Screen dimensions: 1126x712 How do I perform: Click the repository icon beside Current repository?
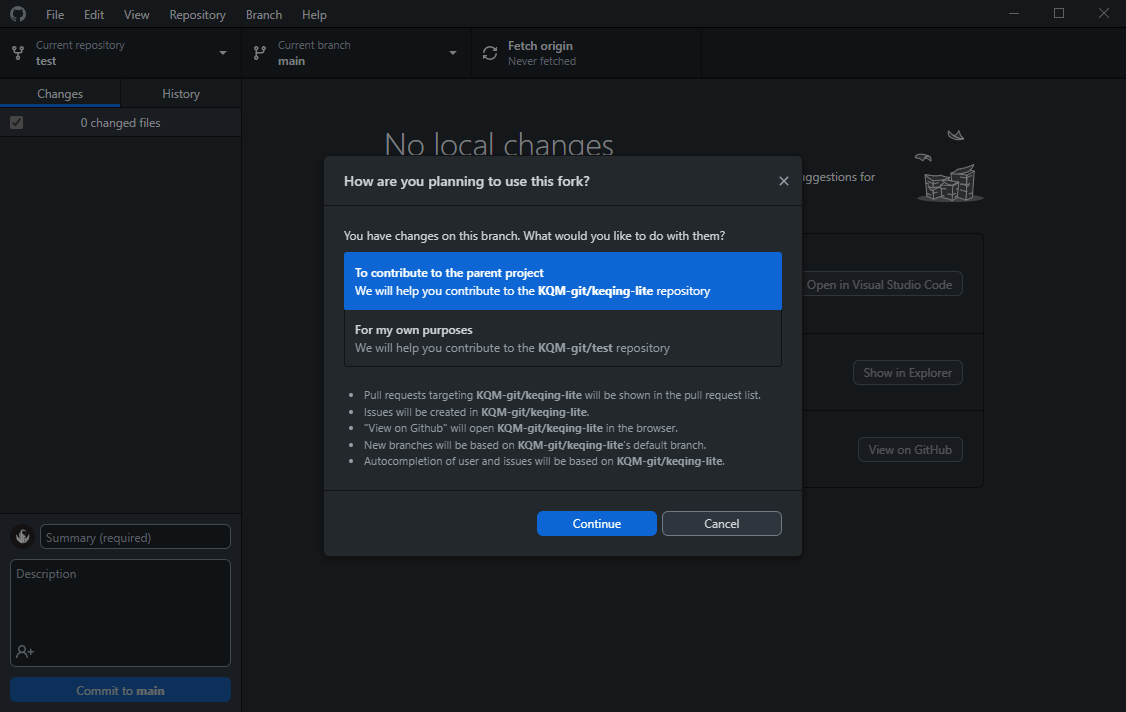tap(18, 53)
